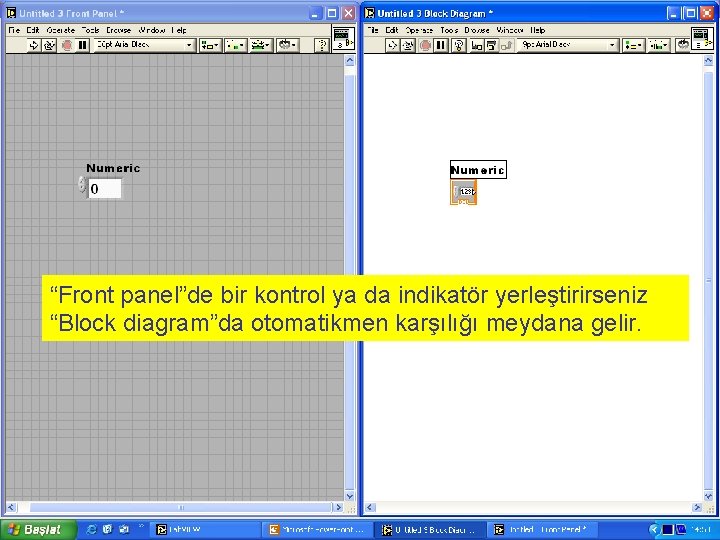The width and height of the screenshot is (720, 540).
Task: Open the Window menu in Block Diagram window
Action: pyautogui.click(x=510, y=30)
